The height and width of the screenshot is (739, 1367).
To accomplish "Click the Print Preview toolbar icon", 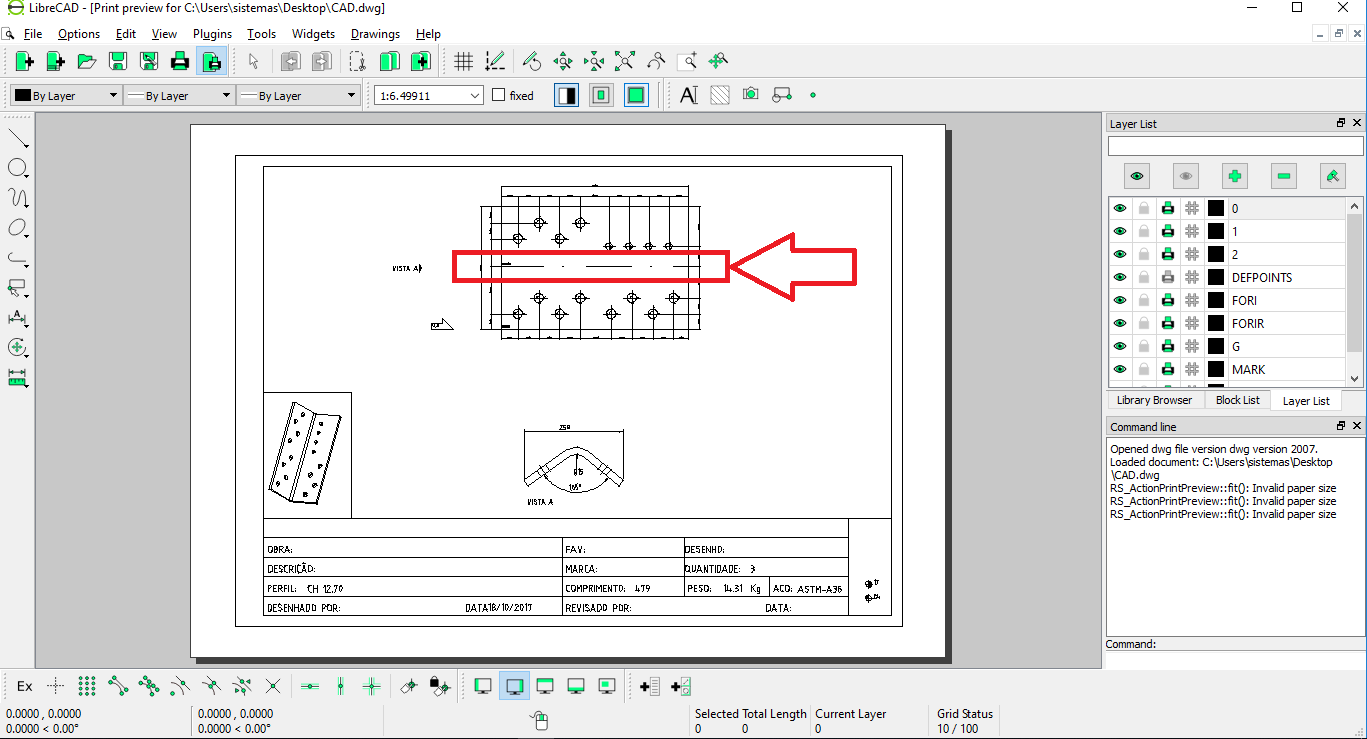I will click(211, 62).
